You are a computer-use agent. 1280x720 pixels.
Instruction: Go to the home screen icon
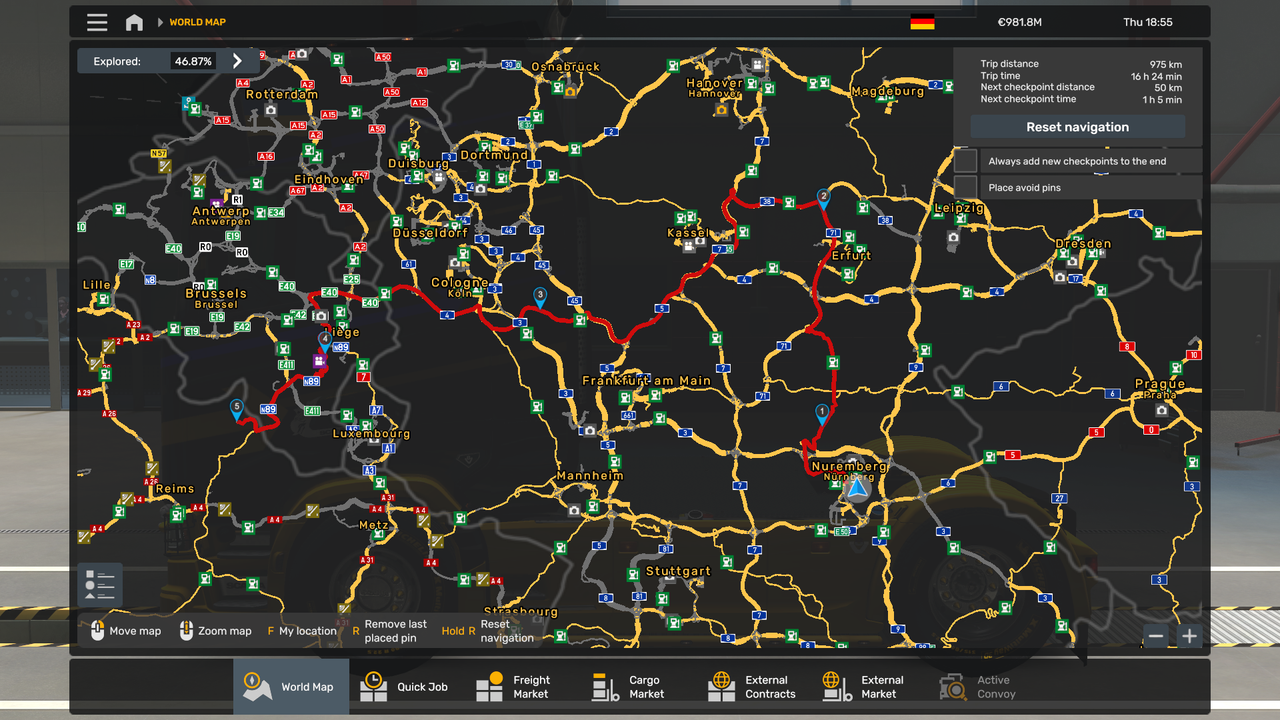point(134,22)
